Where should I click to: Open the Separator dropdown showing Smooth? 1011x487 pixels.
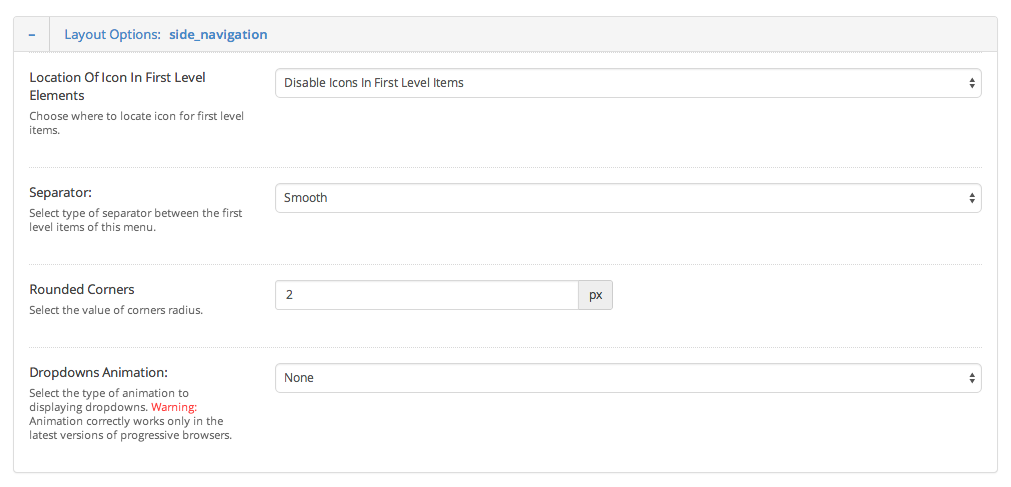(620, 198)
